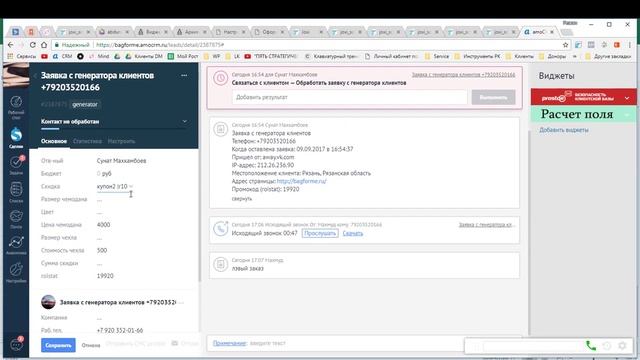The height and width of the screenshot is (360, 640).
Task: Click the clock icon of the pending task
Action: click(x=220, y=78)
